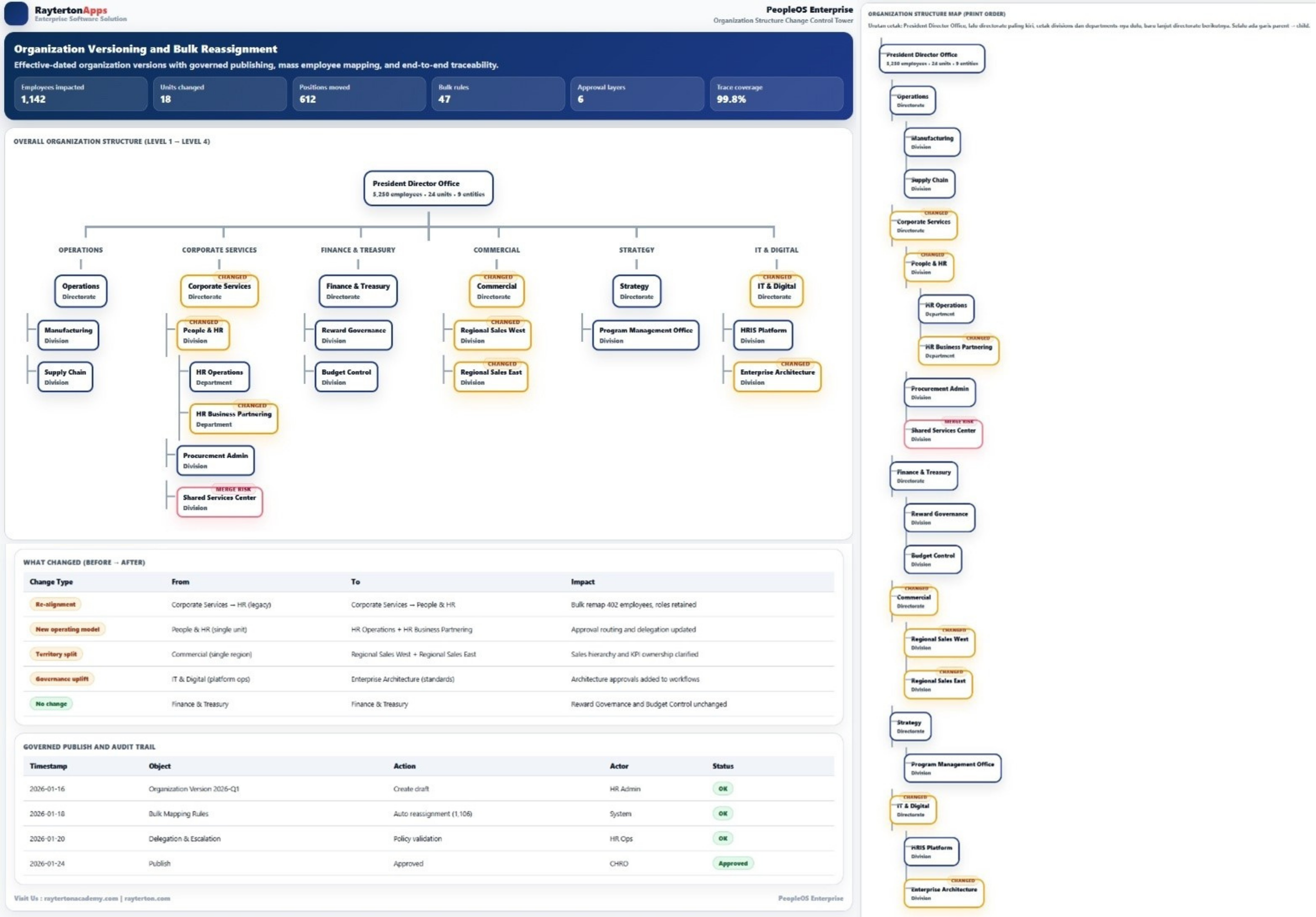Toggle the Re-alignment change type pill
This screenshot has height=917, width=1316.
click(x=55, y=604)
